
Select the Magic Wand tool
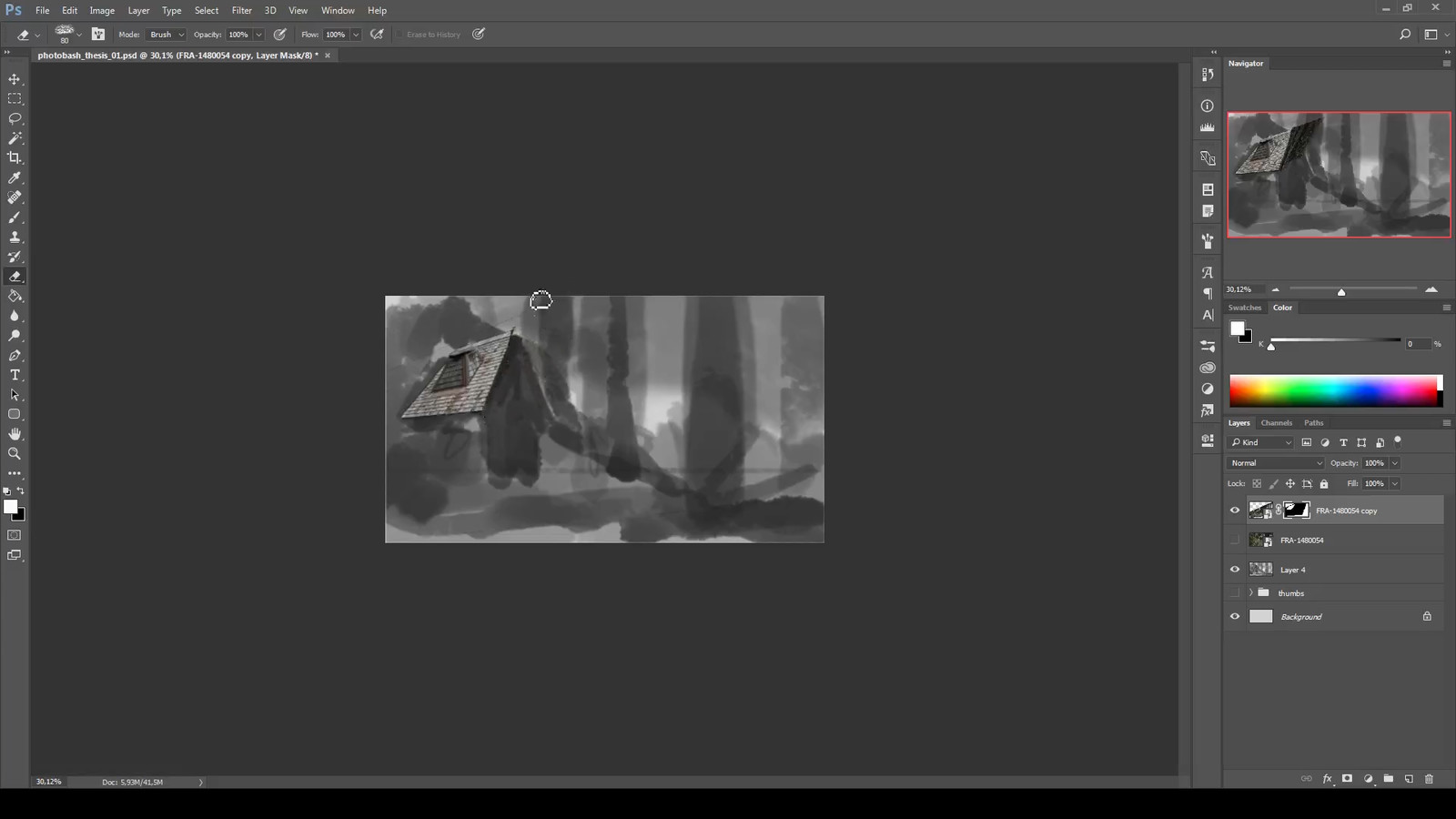tap(15, 138)
